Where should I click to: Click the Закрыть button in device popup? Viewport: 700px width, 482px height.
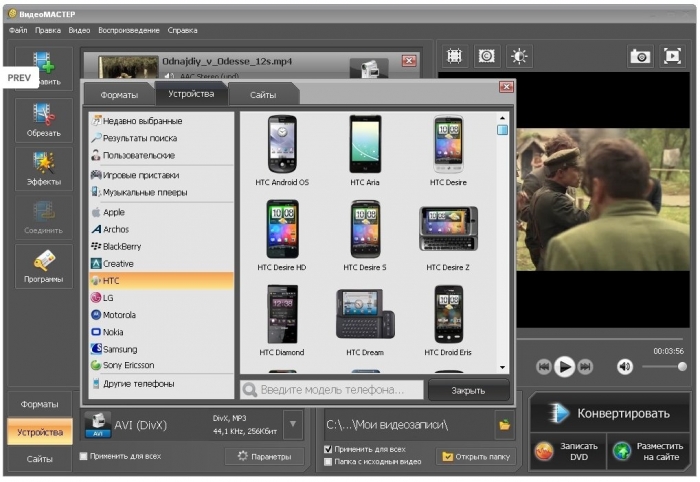pyautogui.click(x=468, y=390)
